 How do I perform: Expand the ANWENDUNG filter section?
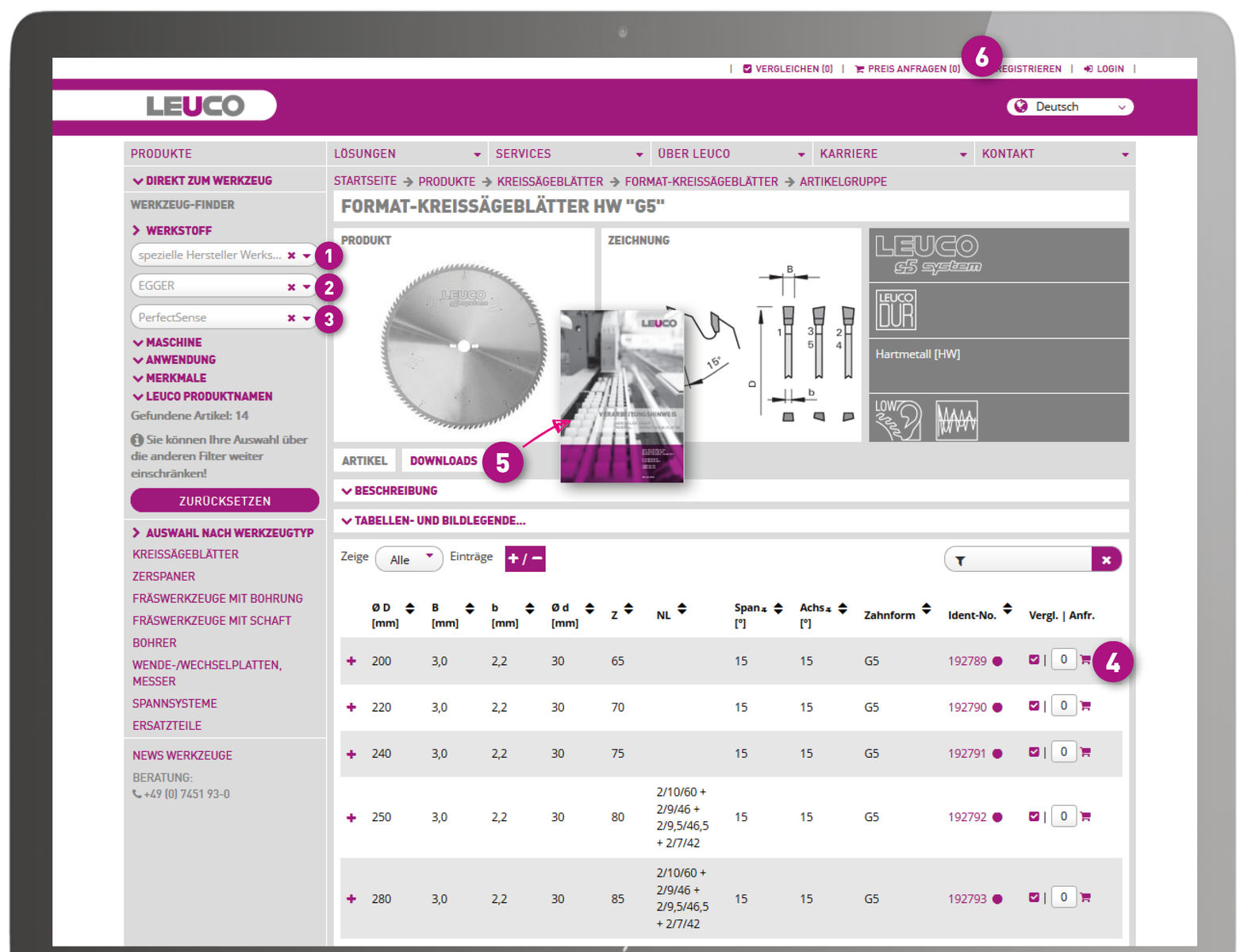(x=174, y=360)
